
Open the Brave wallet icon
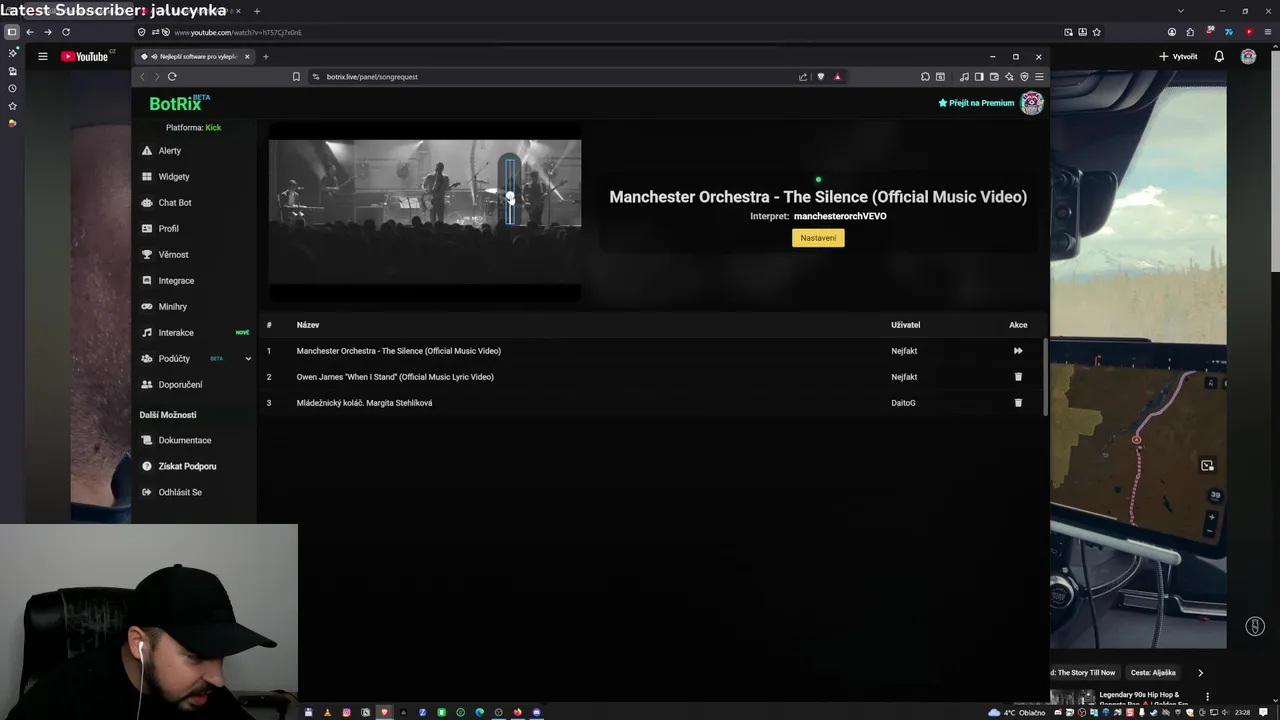[994, 77]
